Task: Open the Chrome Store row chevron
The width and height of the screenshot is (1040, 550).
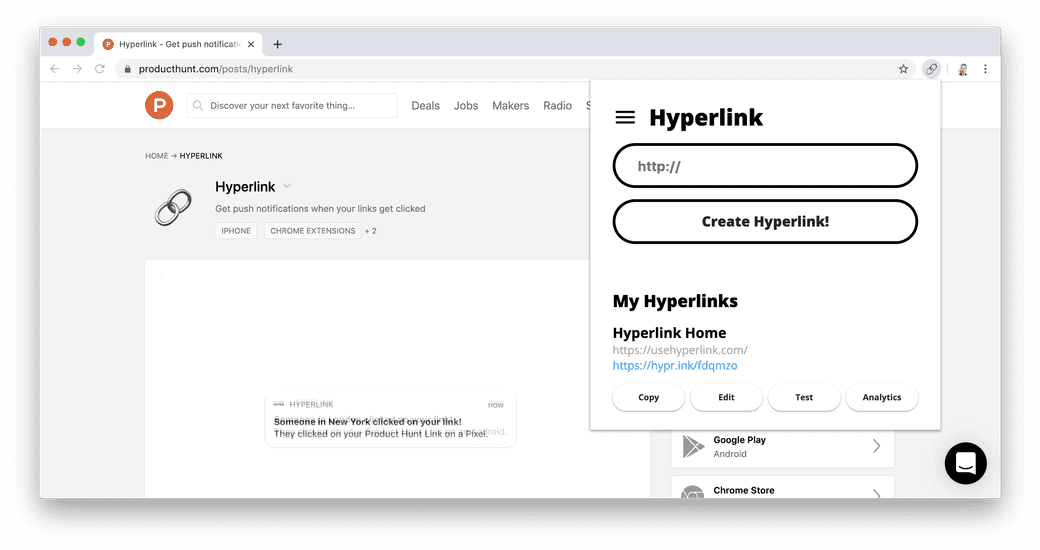Action: tap(877, 494)
